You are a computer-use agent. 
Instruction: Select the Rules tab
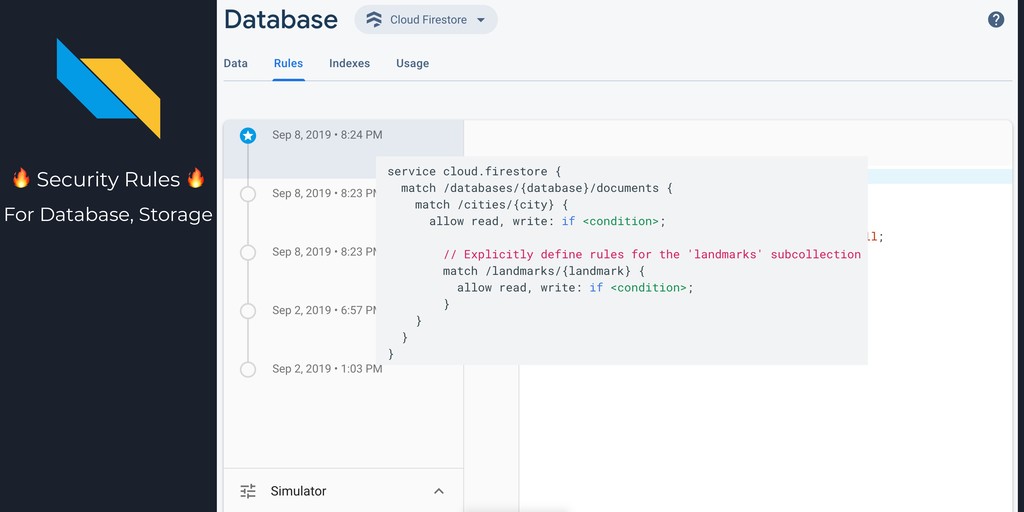pyautogui.click(x=288, y=63)
